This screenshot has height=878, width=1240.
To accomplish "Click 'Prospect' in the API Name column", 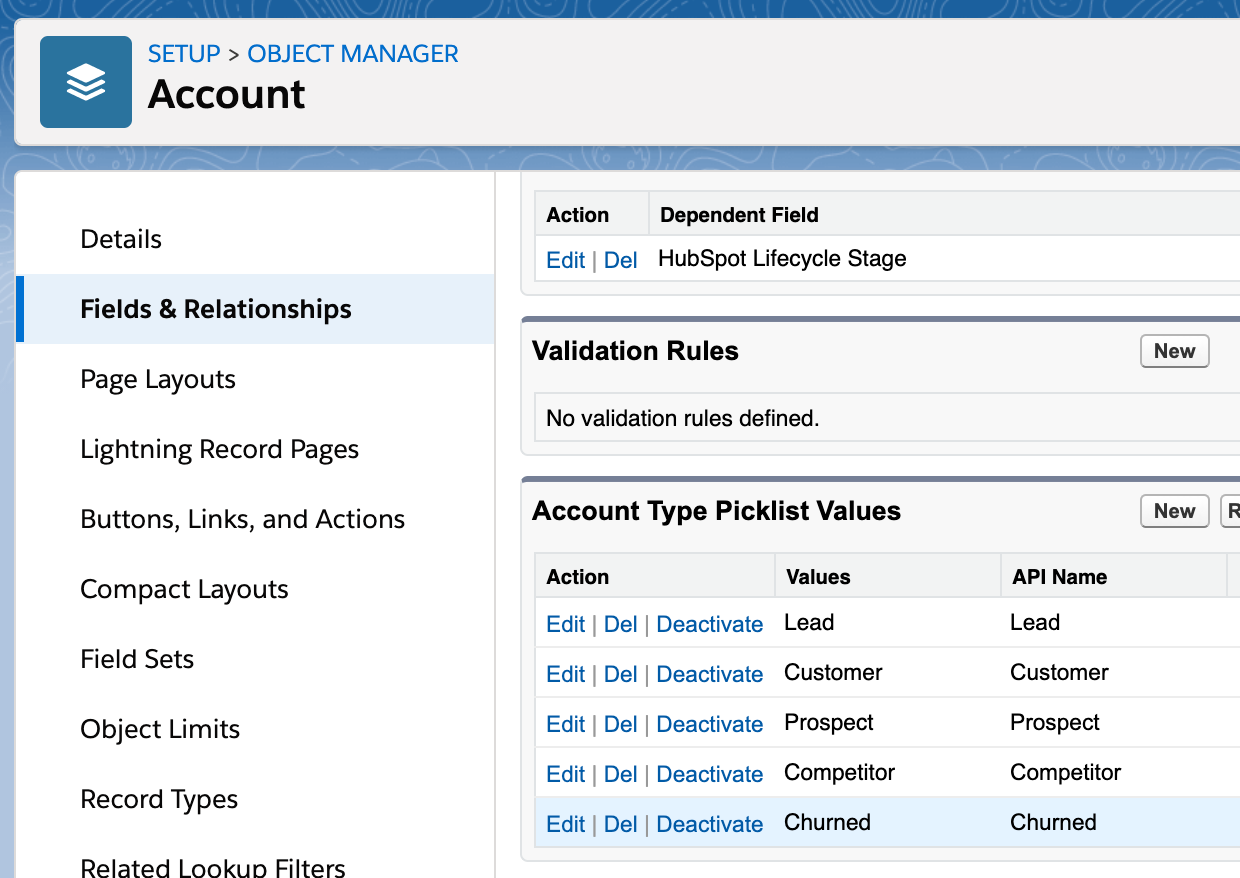I will (1055, 722).
